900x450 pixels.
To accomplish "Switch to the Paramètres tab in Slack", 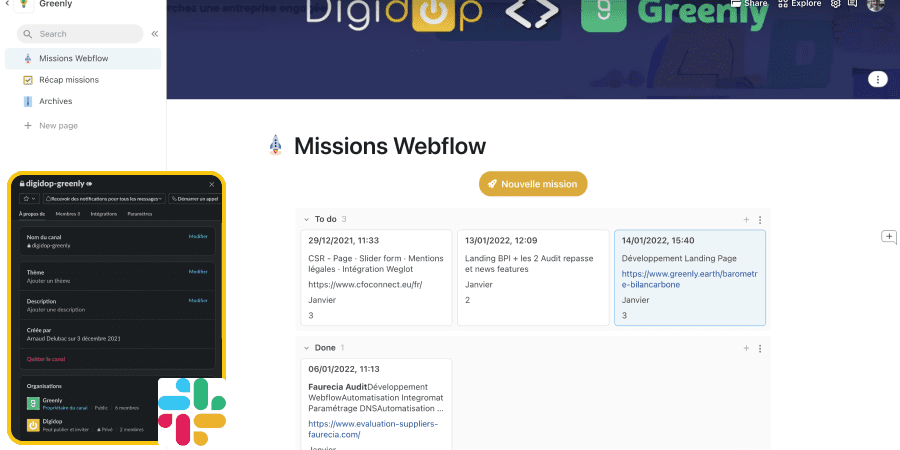I will pyautogui.click(x=140, y=214).
